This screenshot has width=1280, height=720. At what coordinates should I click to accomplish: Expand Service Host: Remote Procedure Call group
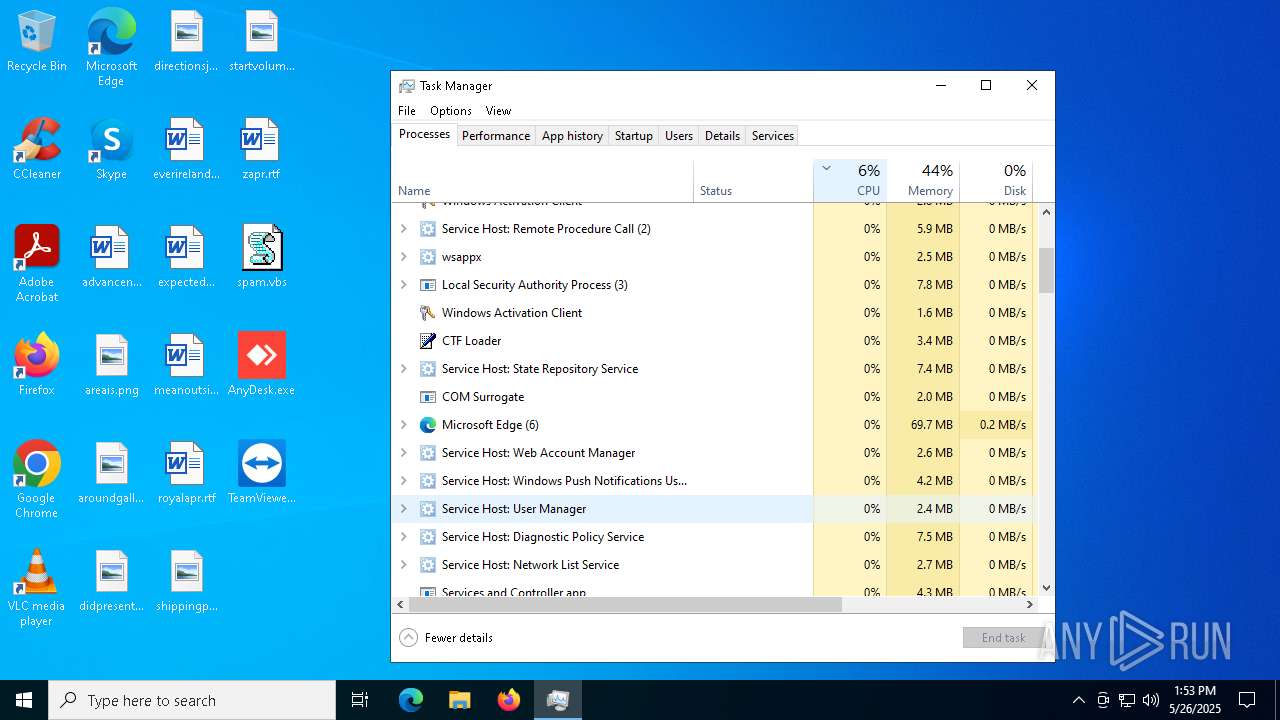pyautogui.click(x=404, y=229)
